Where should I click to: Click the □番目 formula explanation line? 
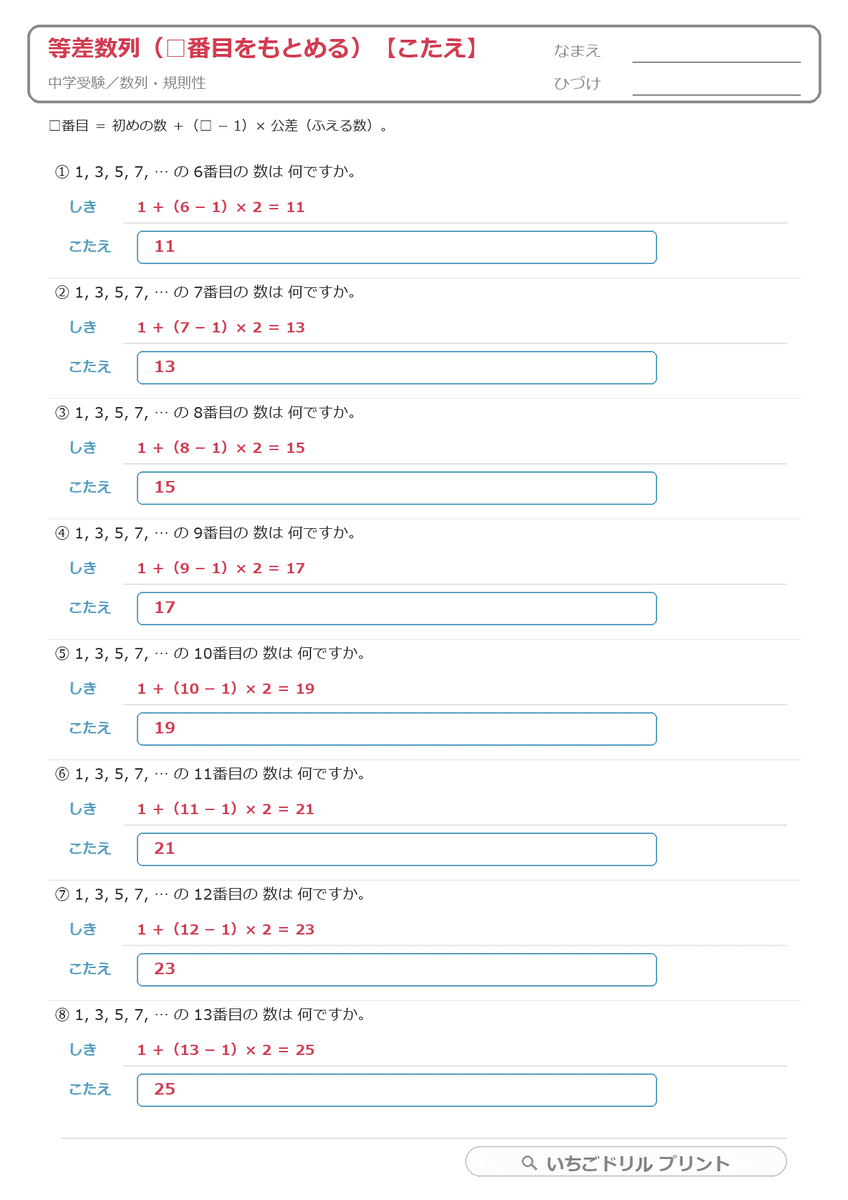click(218, 126)
